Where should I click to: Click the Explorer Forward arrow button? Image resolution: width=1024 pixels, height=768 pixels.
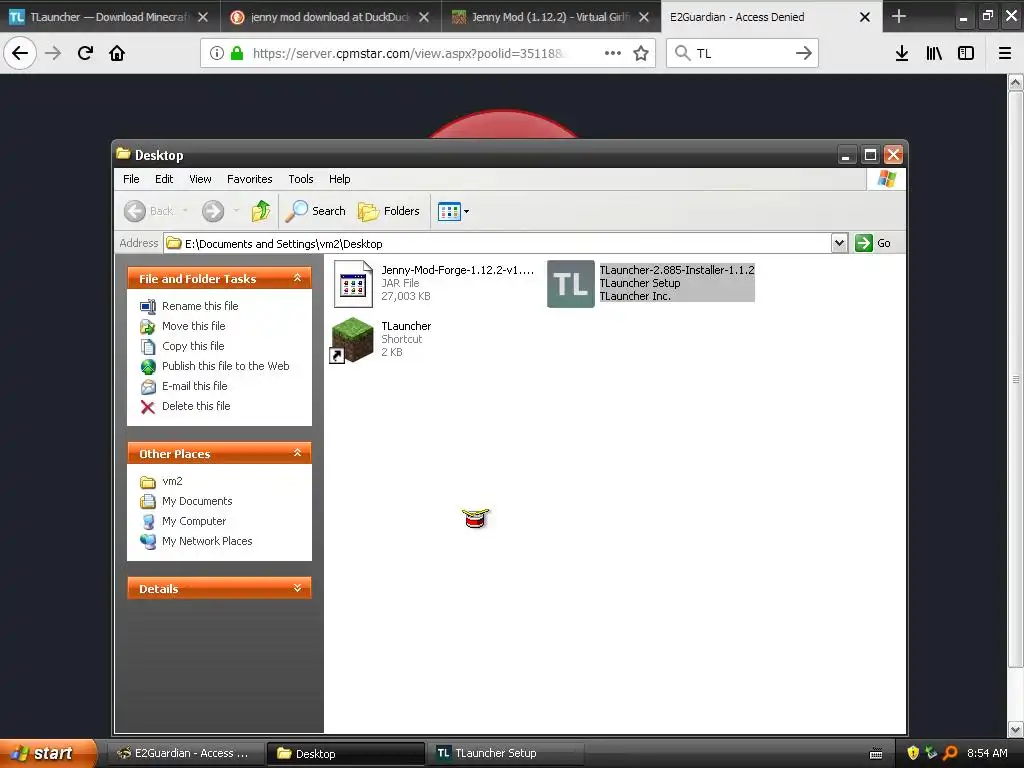213,211
